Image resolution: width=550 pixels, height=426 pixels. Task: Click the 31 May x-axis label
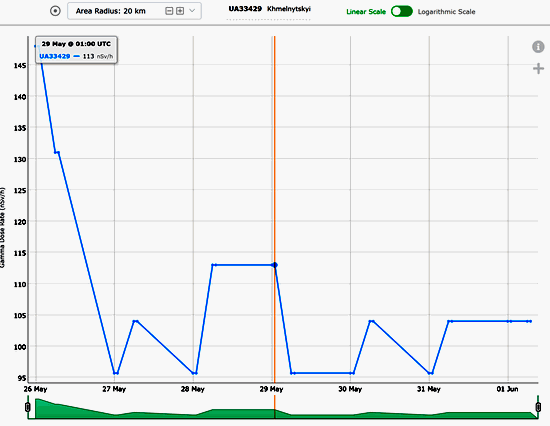click(x=429, y=389)
